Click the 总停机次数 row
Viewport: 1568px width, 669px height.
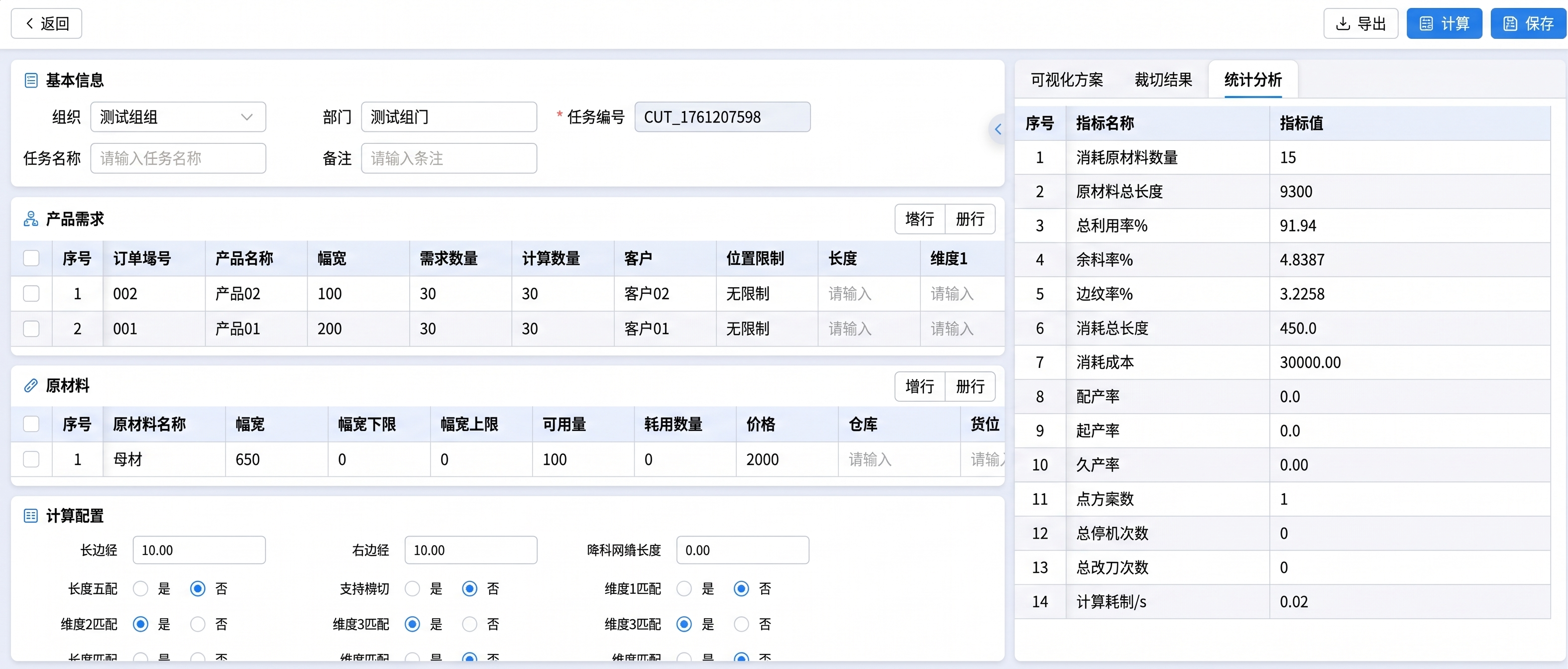(1282, 533)
